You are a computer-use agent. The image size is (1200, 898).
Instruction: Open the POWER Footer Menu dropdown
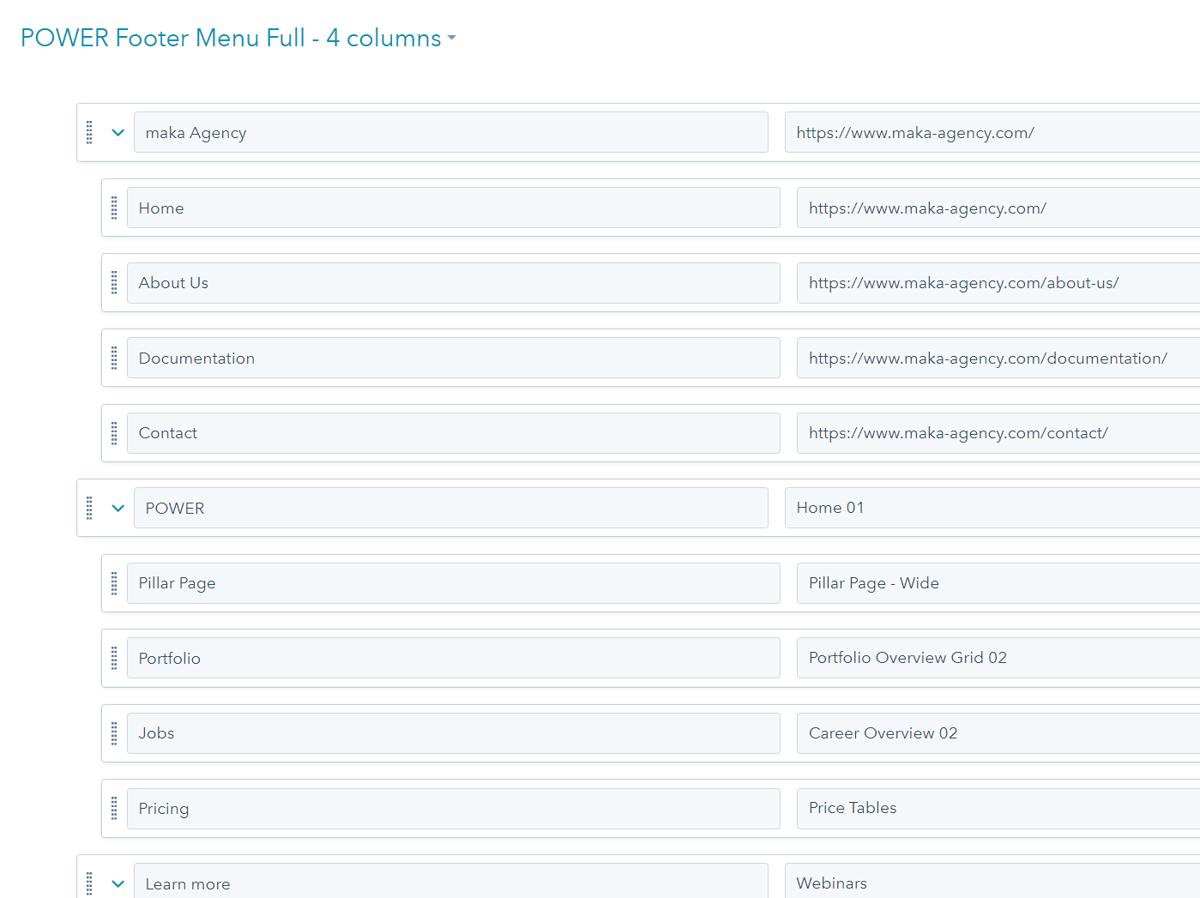tap(452, 37)
